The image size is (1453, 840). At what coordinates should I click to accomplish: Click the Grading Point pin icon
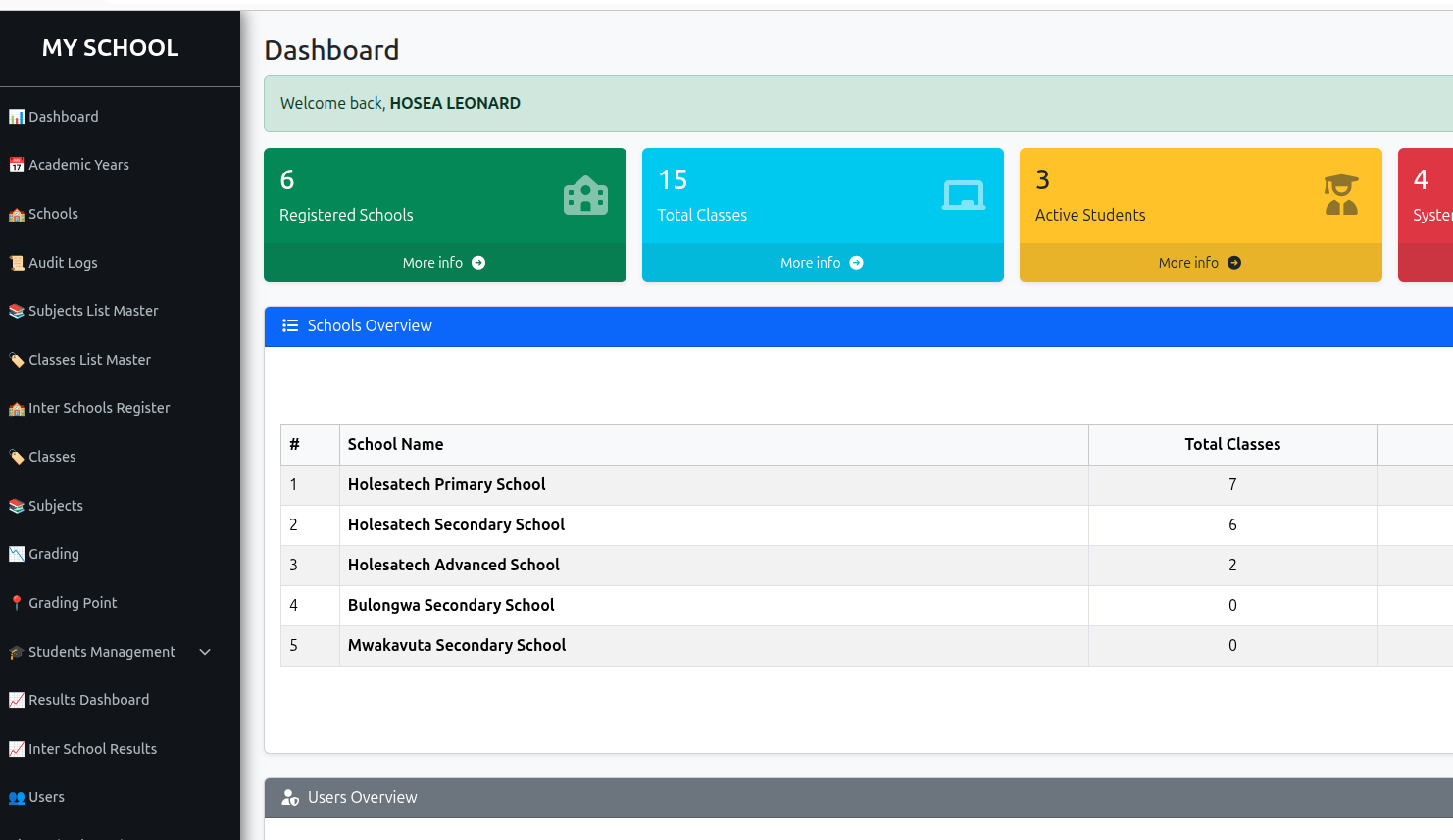(17, 603)
